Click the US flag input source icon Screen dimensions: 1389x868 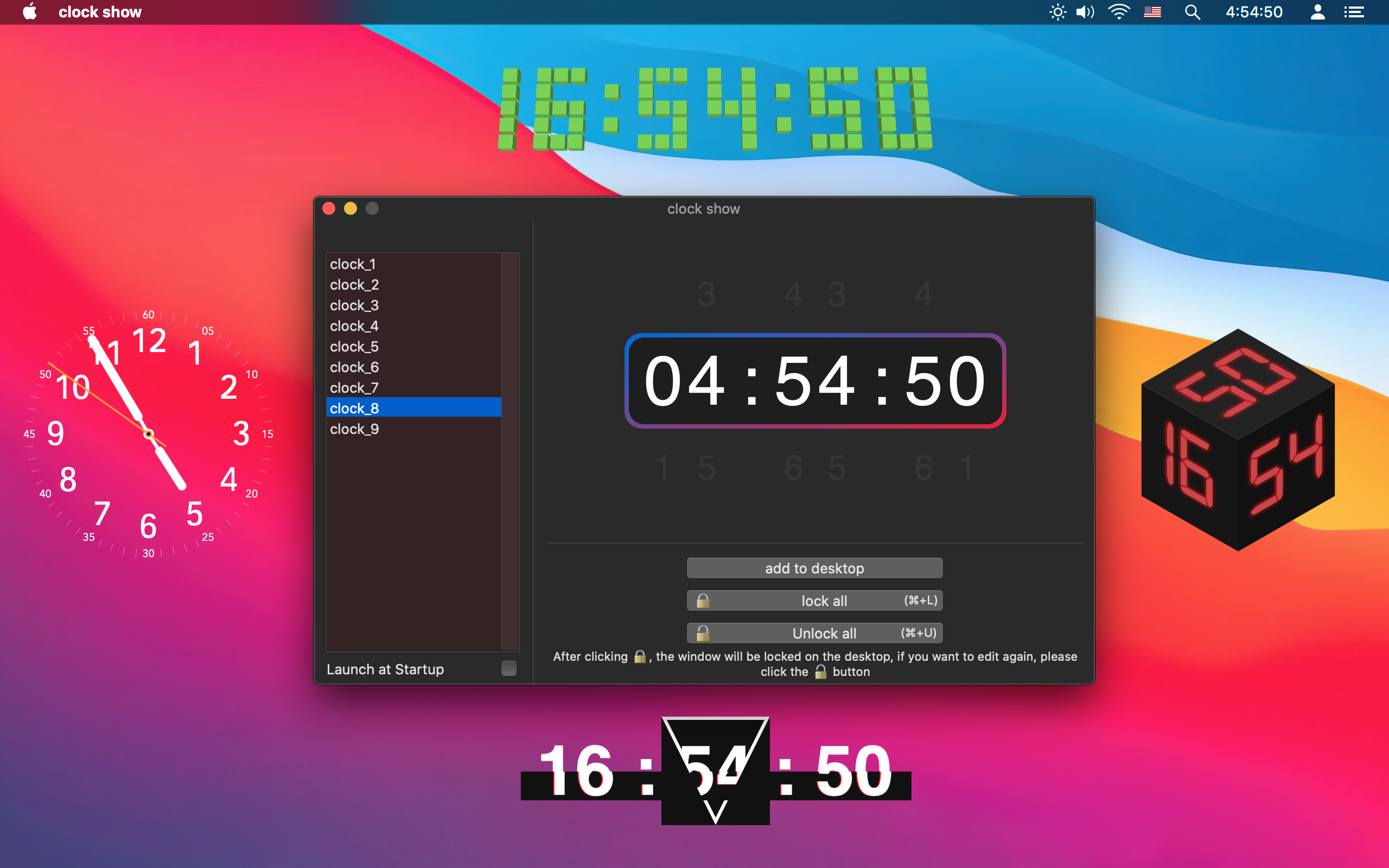[1152, 12]
